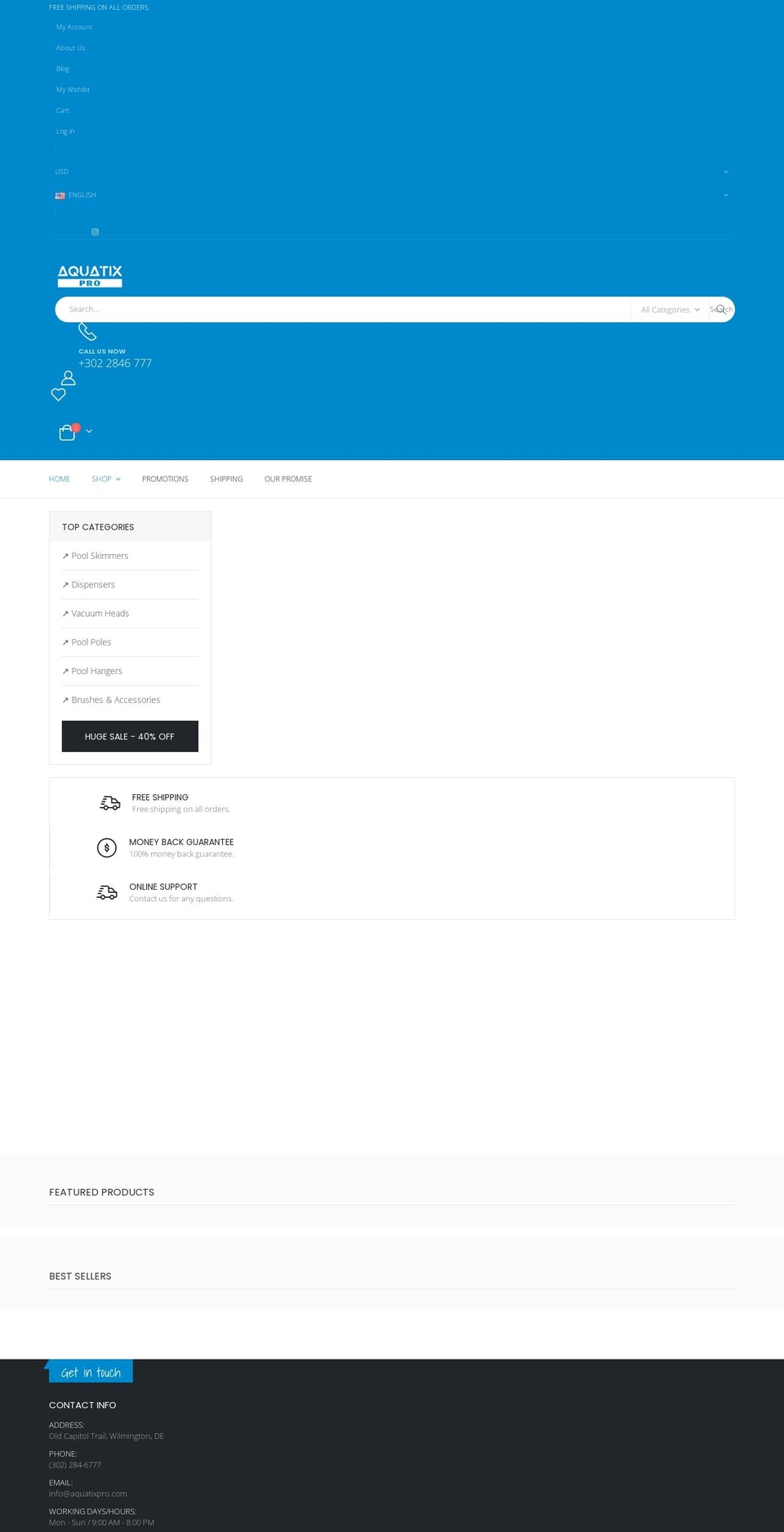Viewport: 784px width, 1532px height.
Task: Click the US flag language icon
Action: pyautogui.click(x=60, y=195)
